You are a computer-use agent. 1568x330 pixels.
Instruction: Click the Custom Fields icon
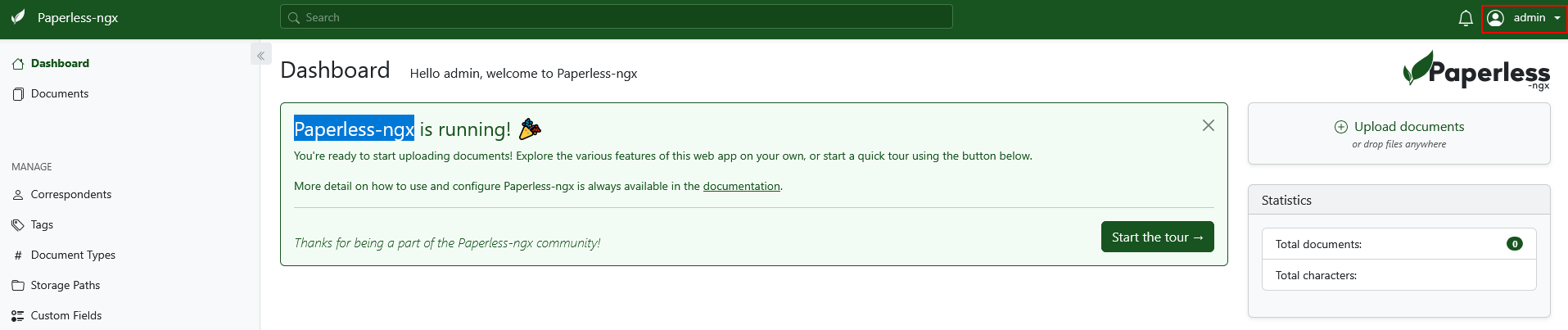click(x=18, y=315)
